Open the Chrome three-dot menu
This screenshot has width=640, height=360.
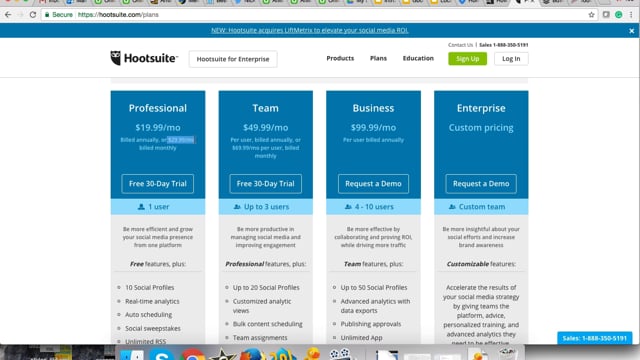coord(631,15)
